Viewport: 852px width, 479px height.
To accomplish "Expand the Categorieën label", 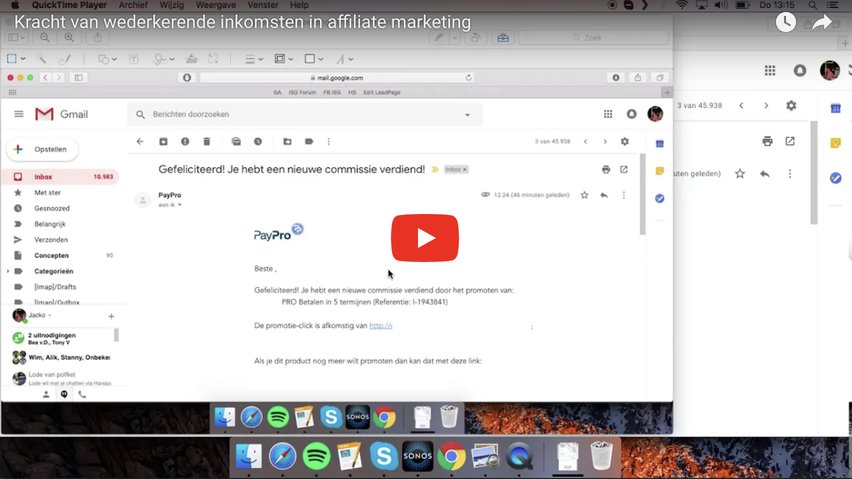I will click(x=8, y=272).
